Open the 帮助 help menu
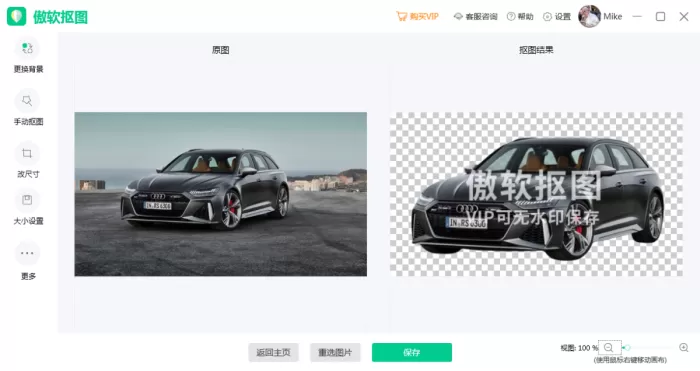Screen dimensions: 700x371 [x=520, y=17]
